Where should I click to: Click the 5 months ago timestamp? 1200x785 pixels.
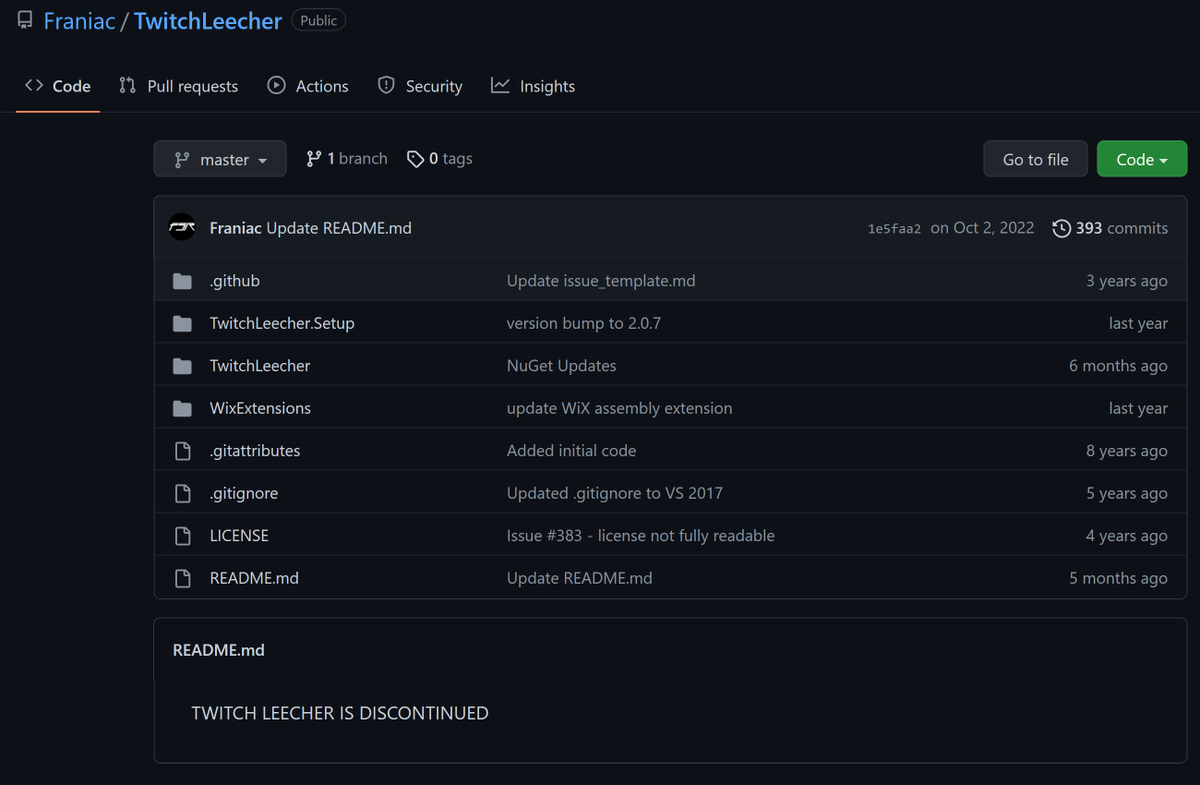[x=1118, y=578]
